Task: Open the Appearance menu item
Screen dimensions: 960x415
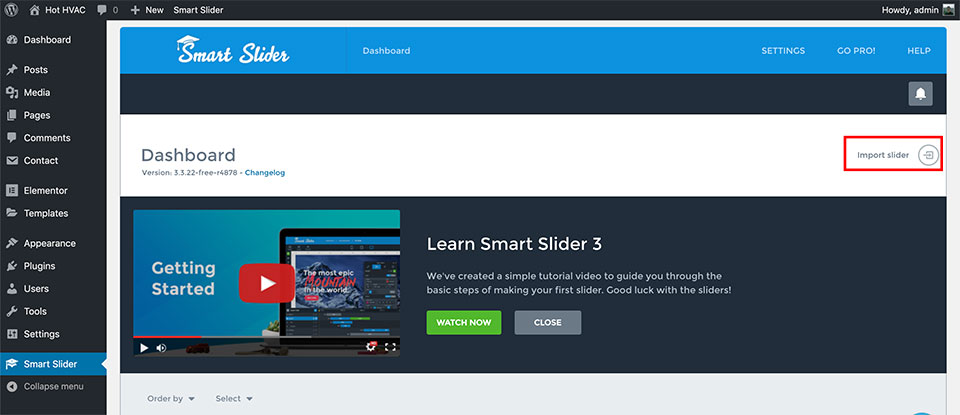Action: 50,243
